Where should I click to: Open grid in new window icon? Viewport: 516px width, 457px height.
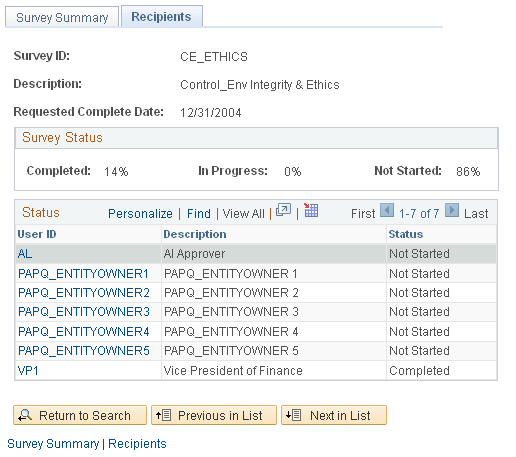(283, 211)
